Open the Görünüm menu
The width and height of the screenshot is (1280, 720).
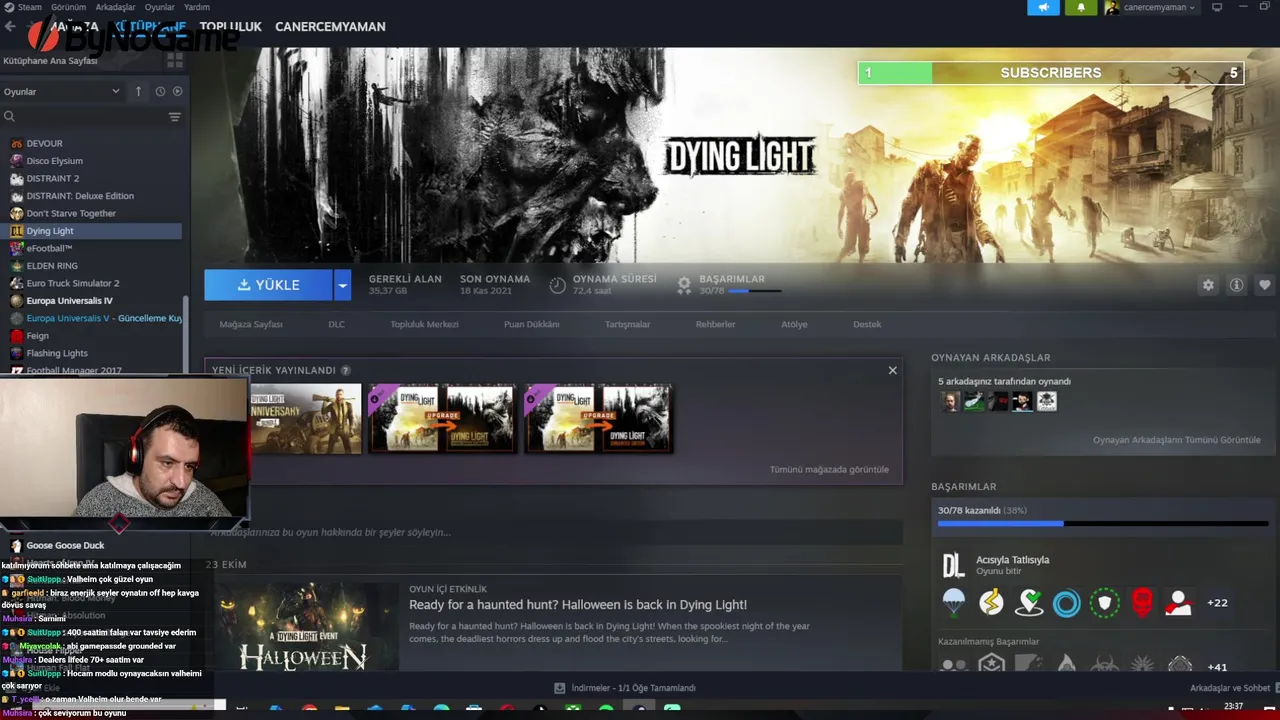click(69, 7)
